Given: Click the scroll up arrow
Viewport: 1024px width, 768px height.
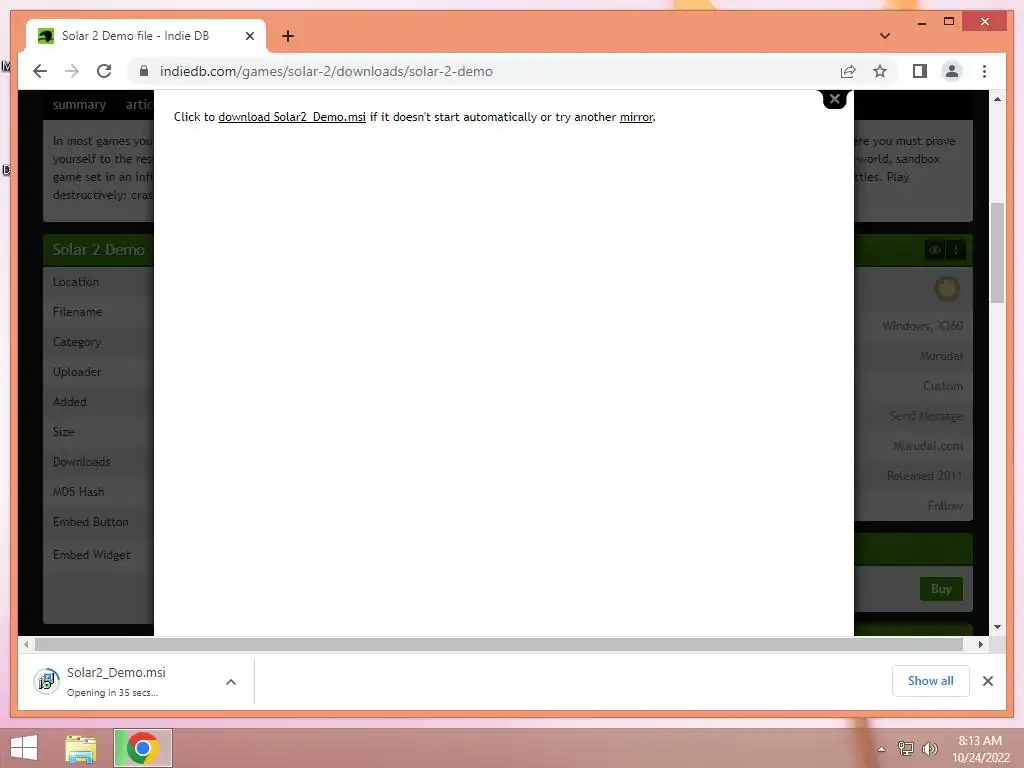Looking at the screenshot, I should pos(997,99).
